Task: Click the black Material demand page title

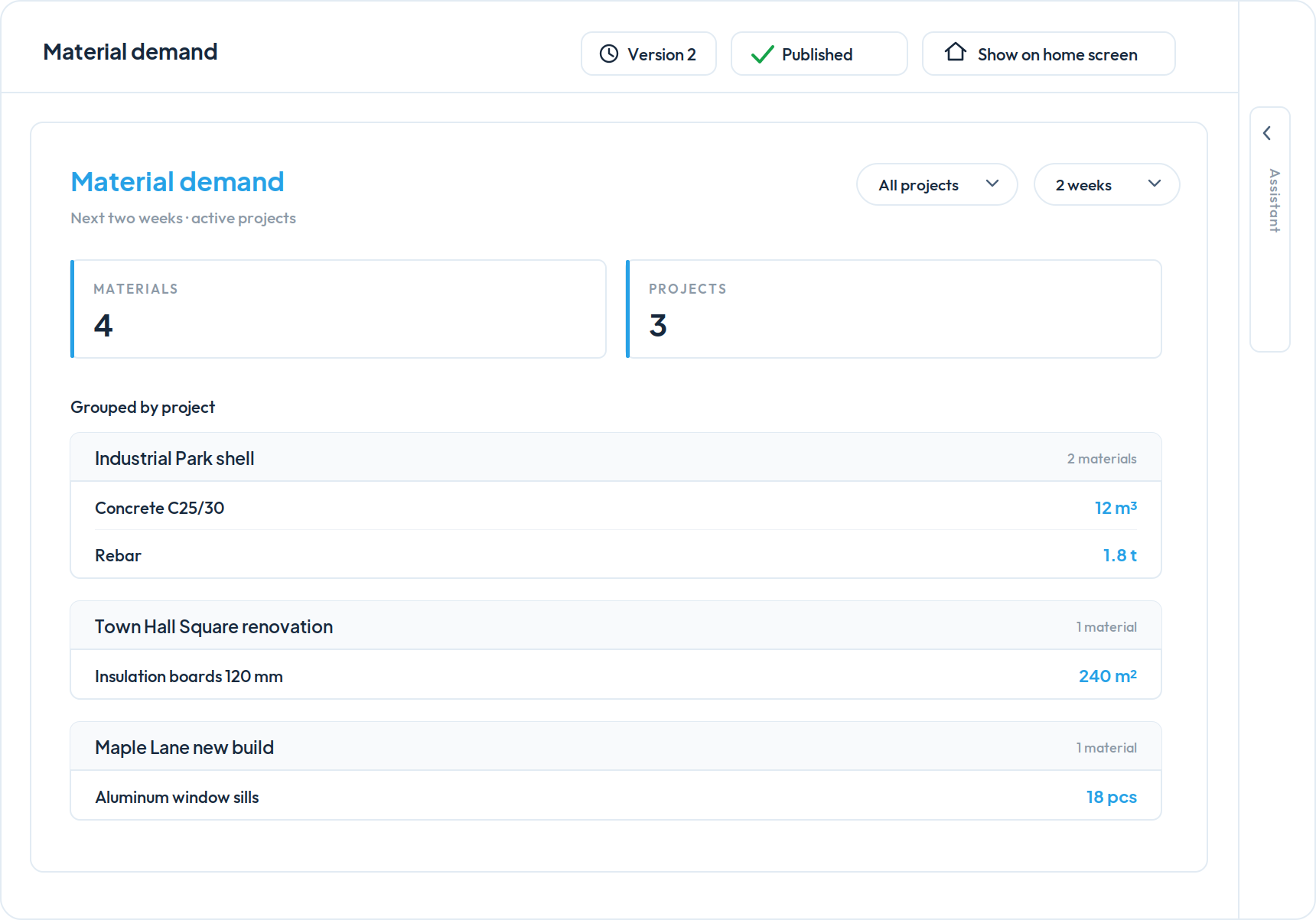Action: [130, 51]
